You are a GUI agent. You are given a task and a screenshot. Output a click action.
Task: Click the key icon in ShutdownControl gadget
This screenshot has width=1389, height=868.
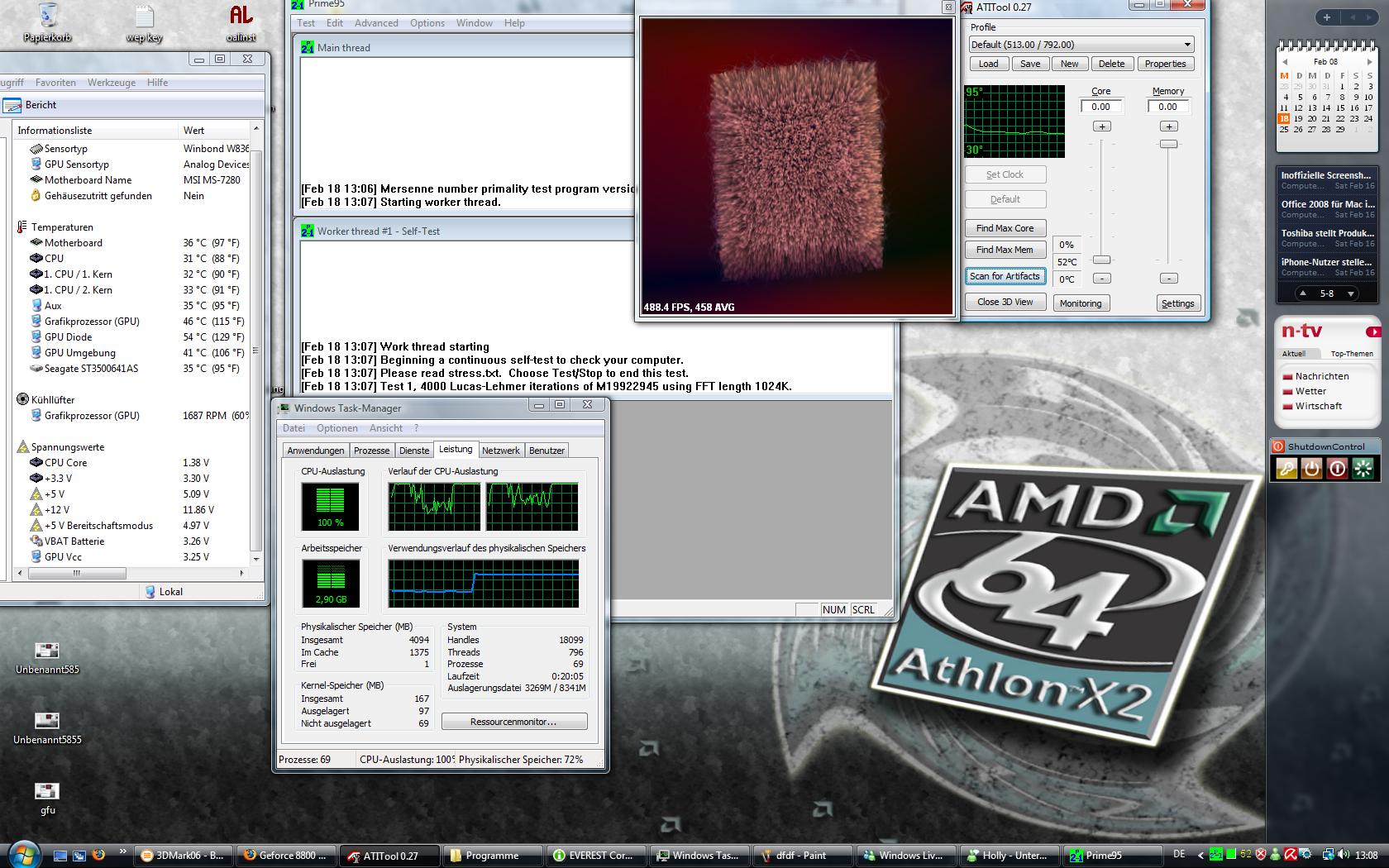1286,469
